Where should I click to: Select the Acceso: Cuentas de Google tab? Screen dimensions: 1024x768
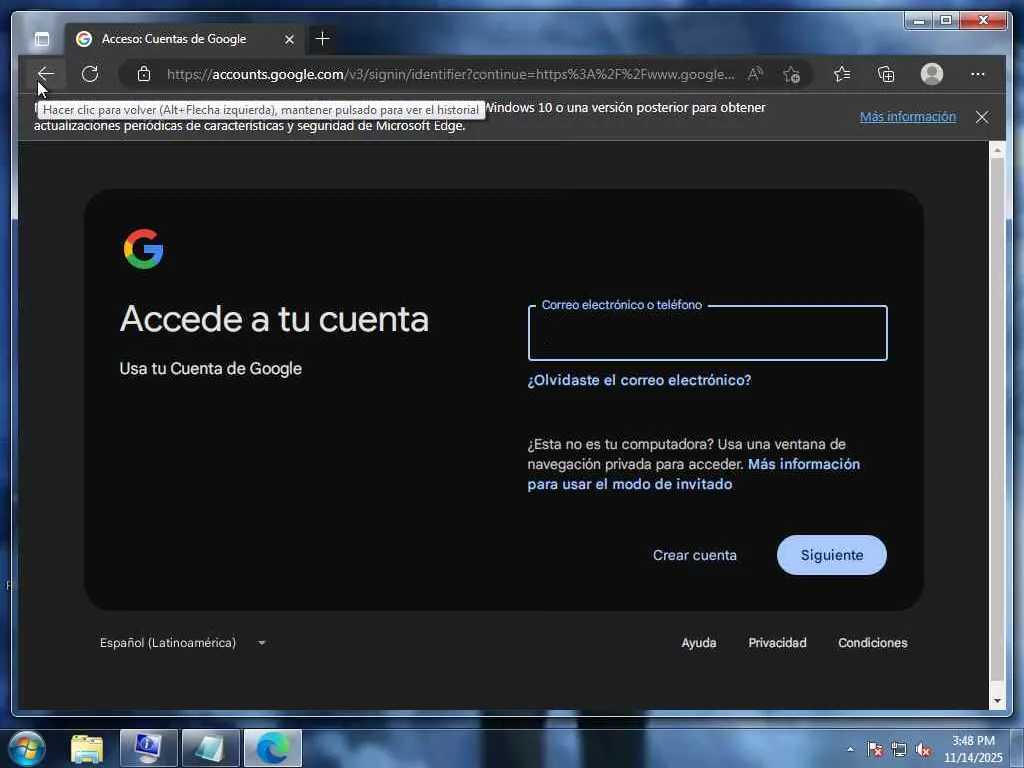coord(174,39)
